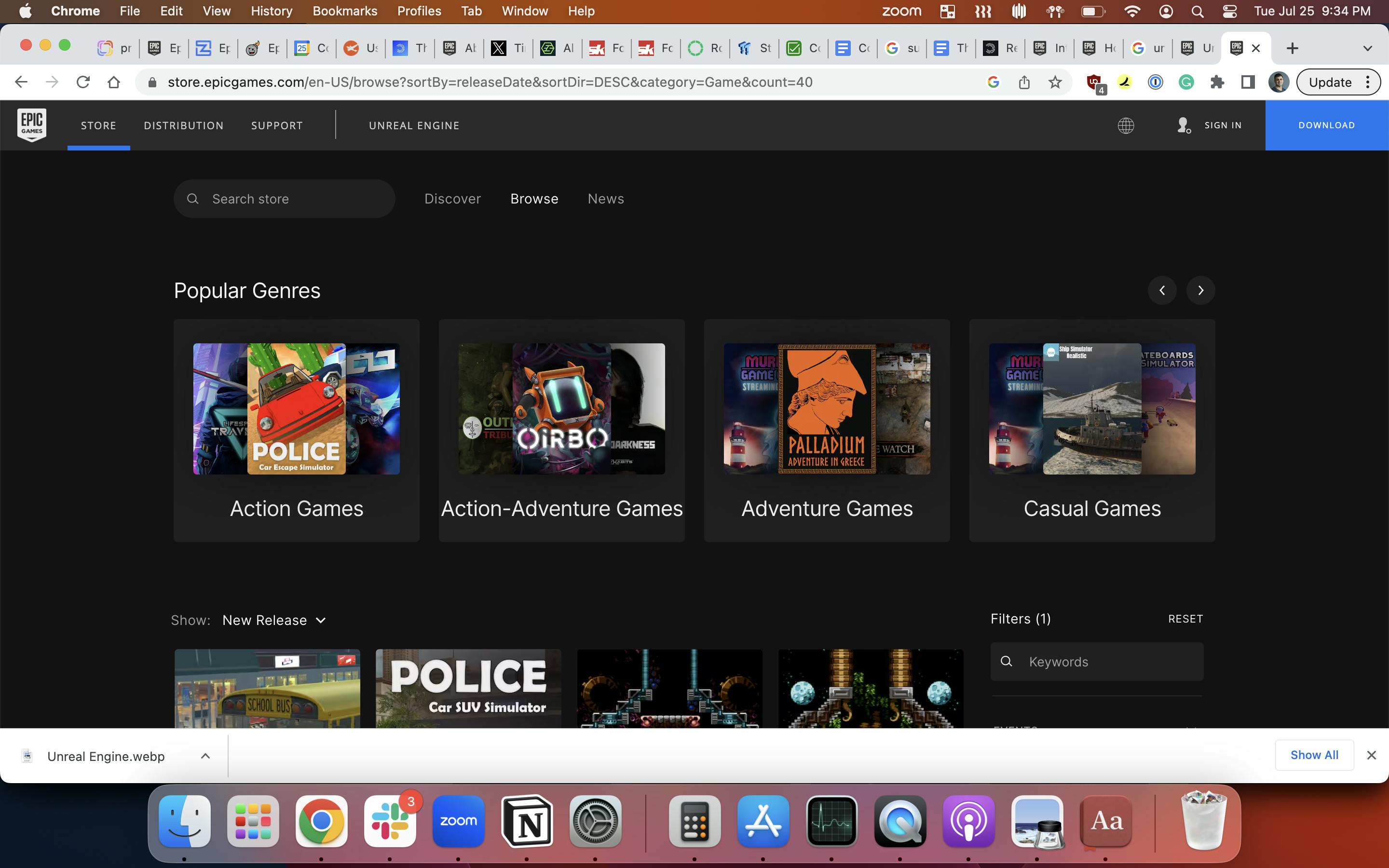Click the Keywords search input field
The height and width of the screenshot is (868, 1389).
(1097, 661)
